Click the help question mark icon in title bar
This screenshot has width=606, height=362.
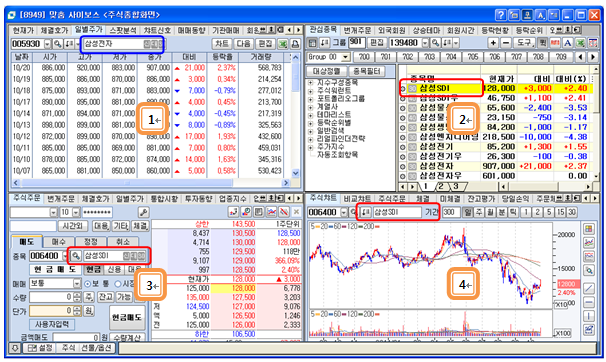click(x=500, y=15)
